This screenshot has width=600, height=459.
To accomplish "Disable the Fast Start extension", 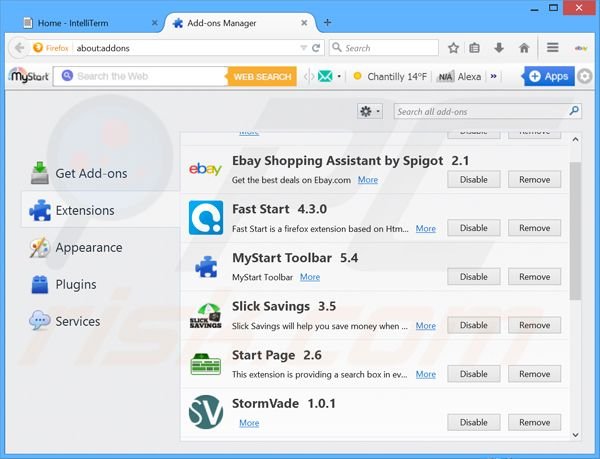I will tap(474, 228).
